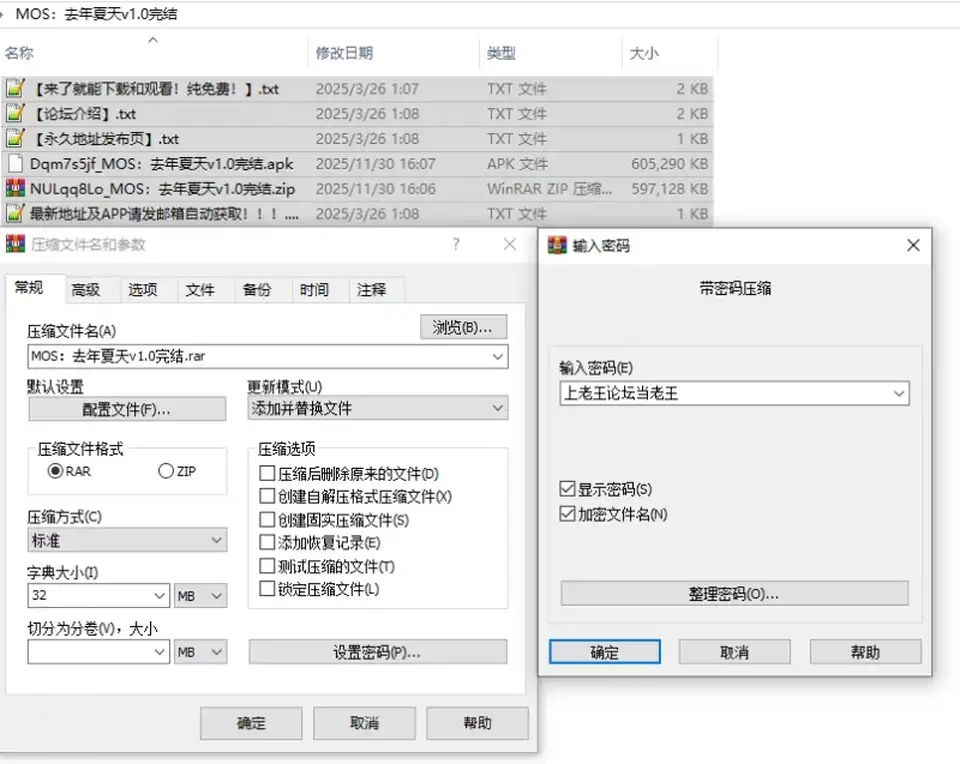Switch to the 注释 tab
The image size is (960, 764).
click(x=372, y=290)
